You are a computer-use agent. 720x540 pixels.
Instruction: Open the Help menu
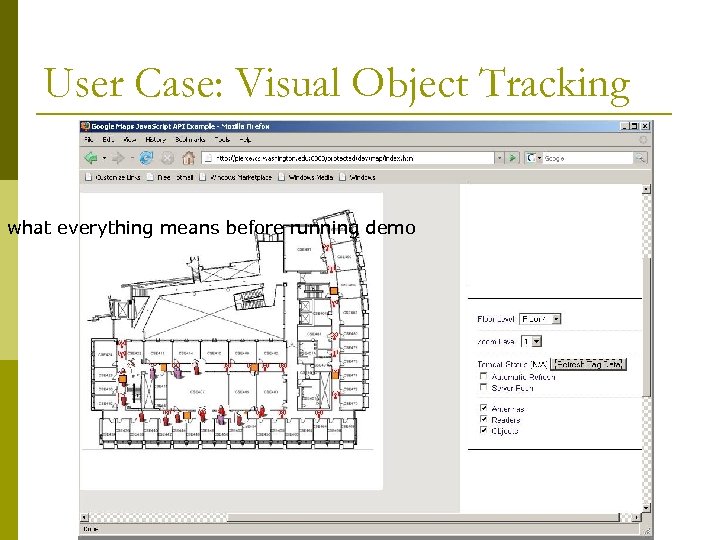click(245, 140)
